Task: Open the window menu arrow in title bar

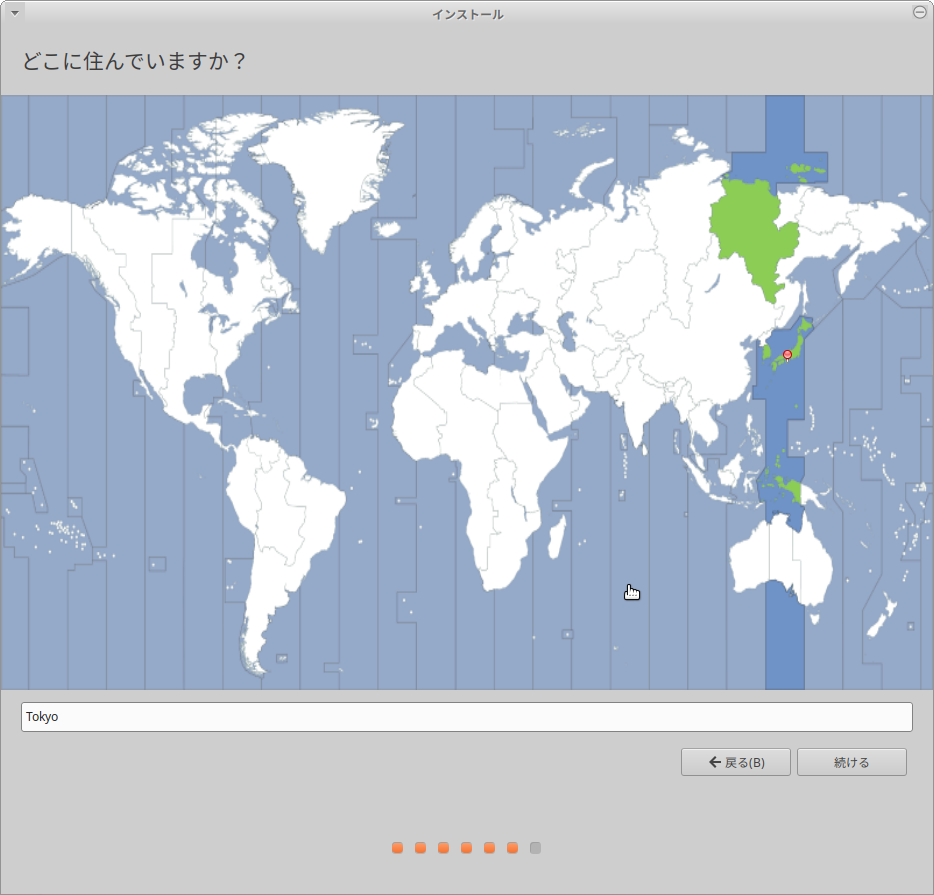Action: click(15, 13)
